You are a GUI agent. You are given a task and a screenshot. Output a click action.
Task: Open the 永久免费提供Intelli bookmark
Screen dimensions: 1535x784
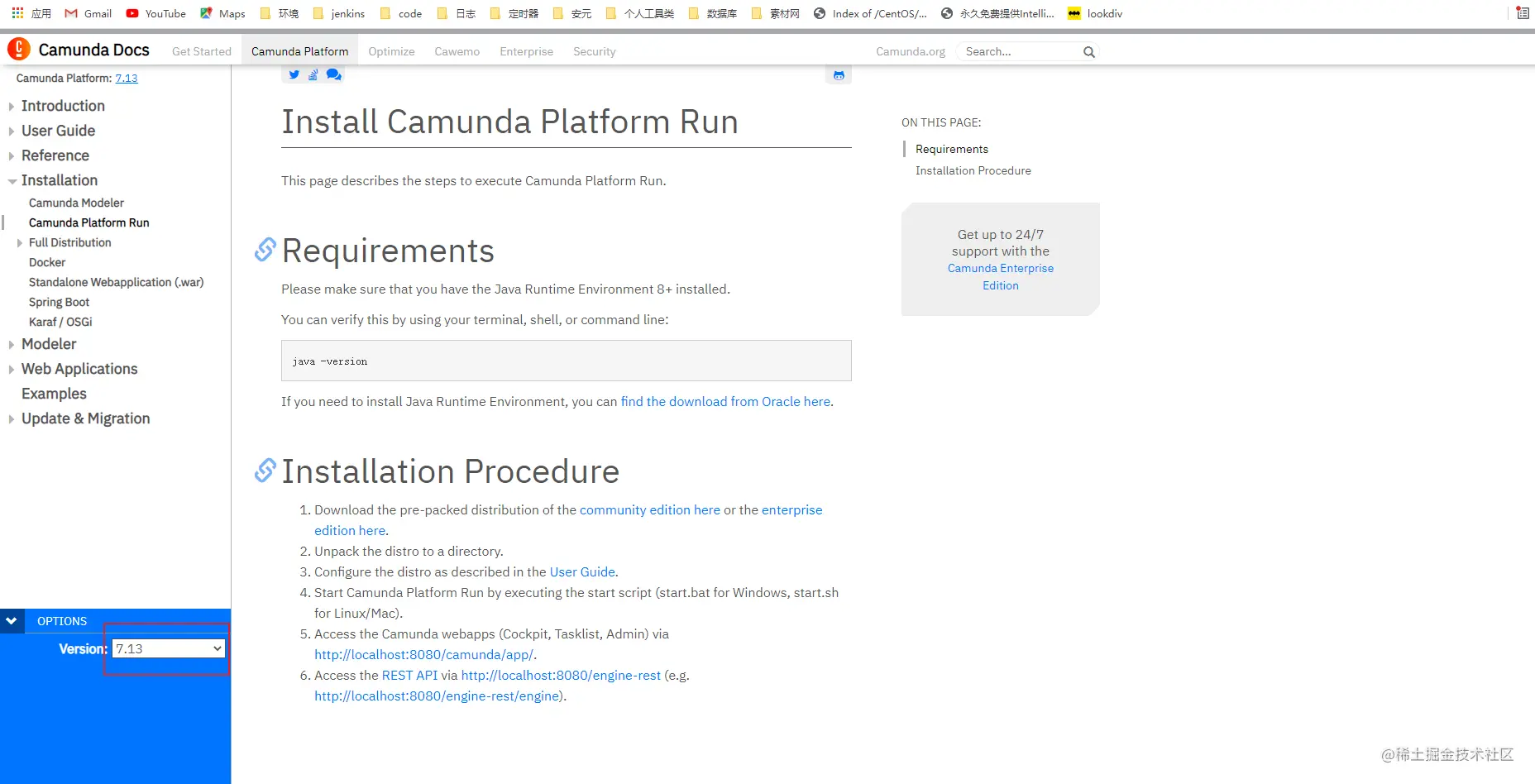(x=998, y=13)
